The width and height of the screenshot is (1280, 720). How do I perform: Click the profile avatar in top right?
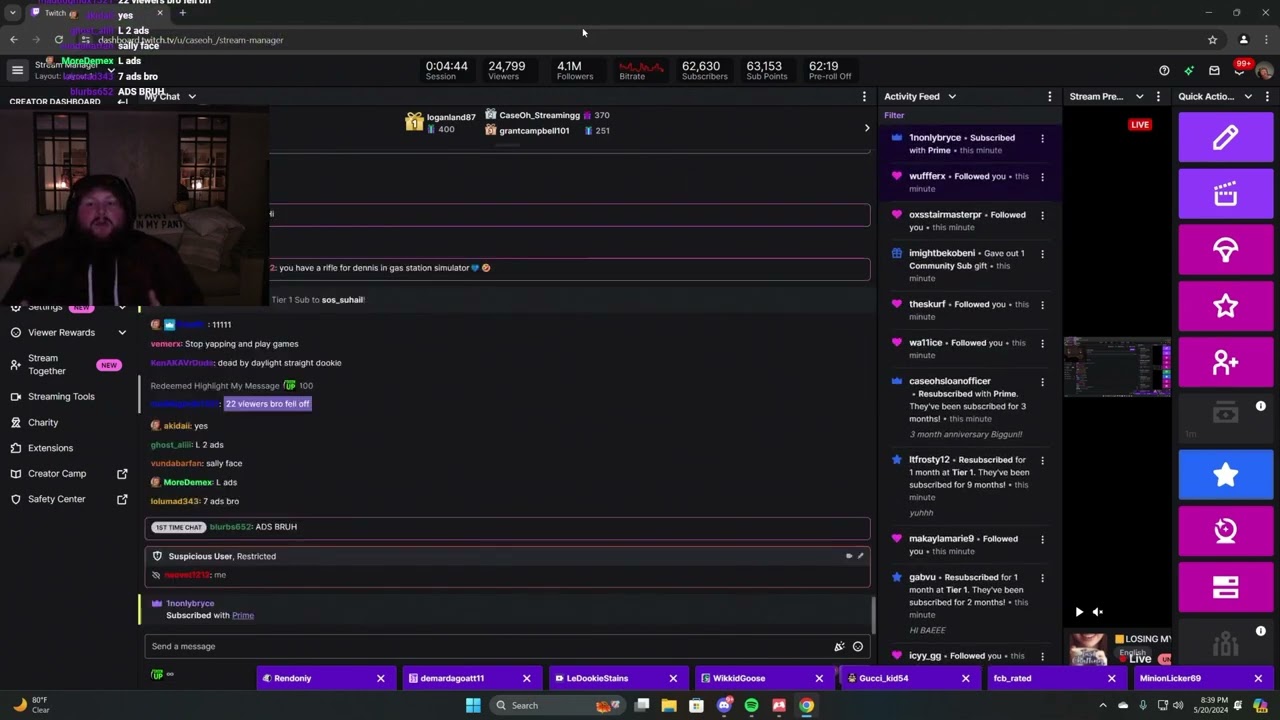[1264, 71]
